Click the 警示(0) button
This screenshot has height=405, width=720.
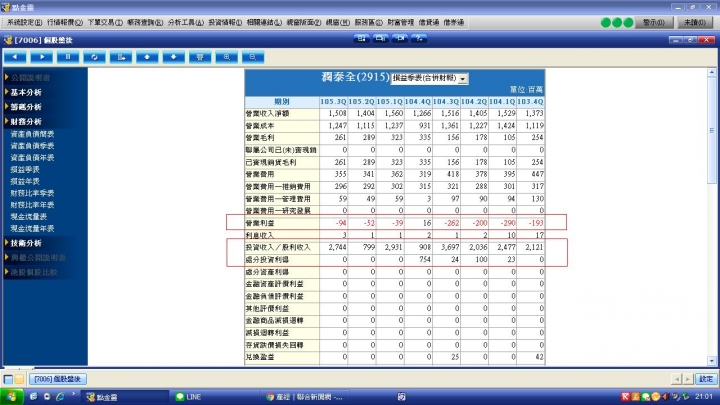pos(654,22)
